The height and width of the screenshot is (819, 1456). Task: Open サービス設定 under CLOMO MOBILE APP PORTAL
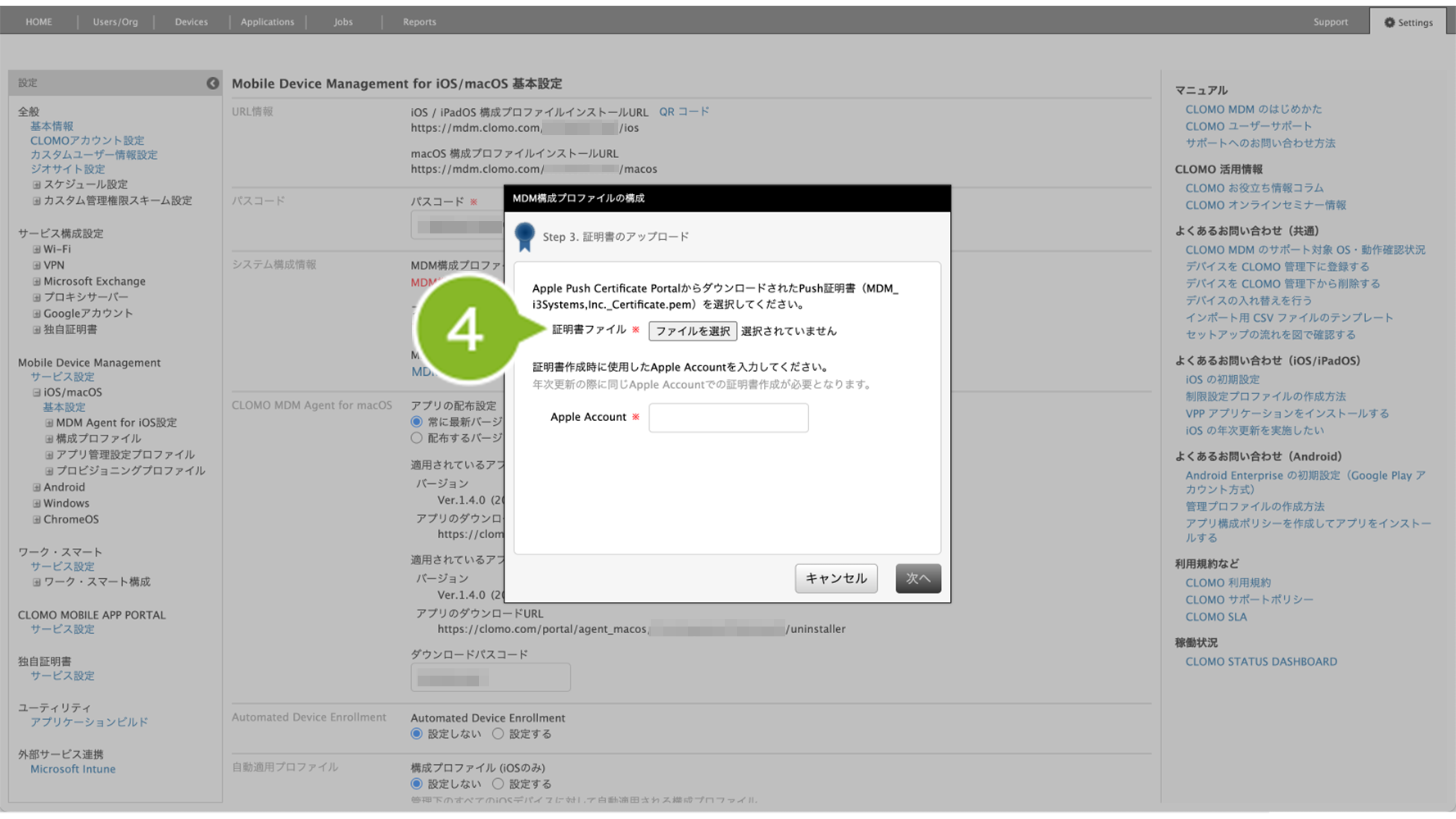(62, 630)
